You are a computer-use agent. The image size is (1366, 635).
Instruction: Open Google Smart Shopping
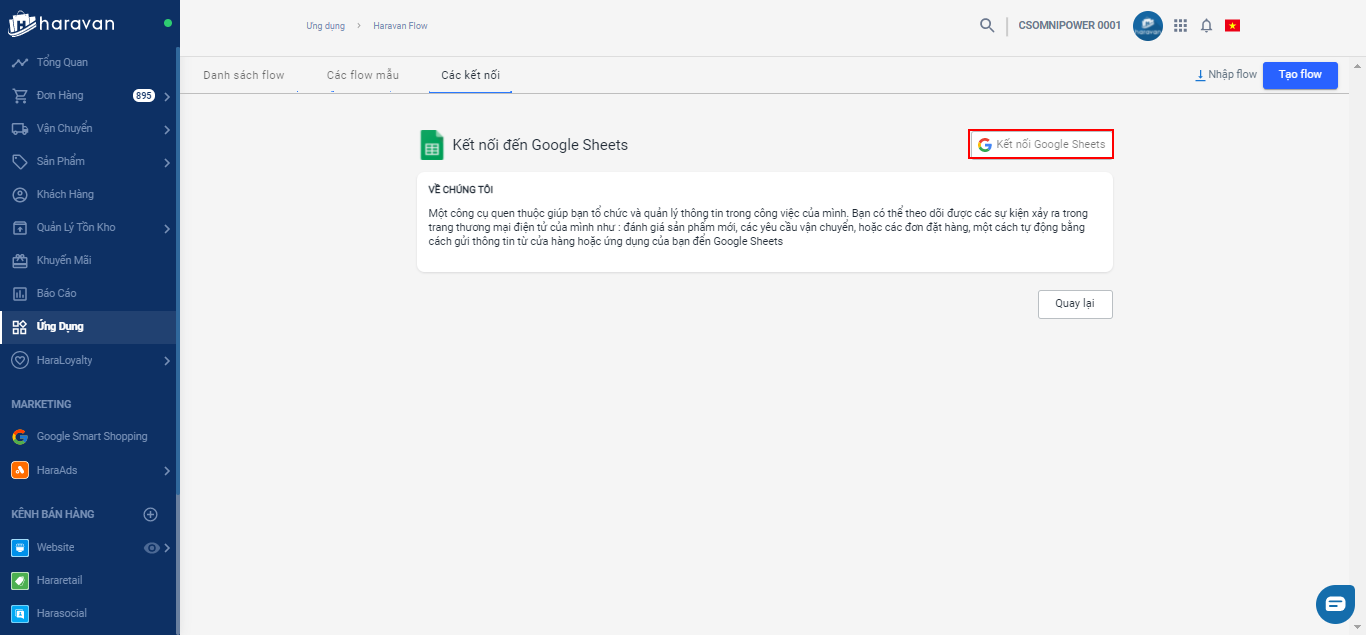tap(91, 436)
